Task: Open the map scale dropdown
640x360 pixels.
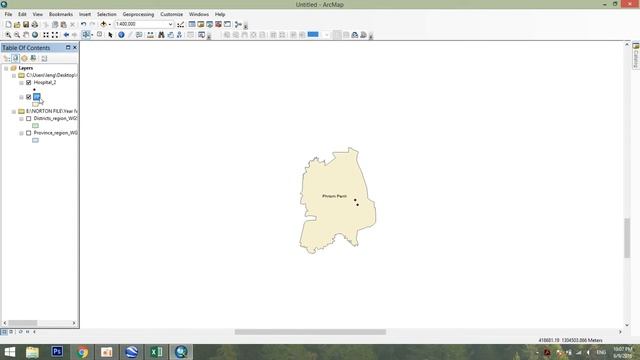Action: pos(170,24)
